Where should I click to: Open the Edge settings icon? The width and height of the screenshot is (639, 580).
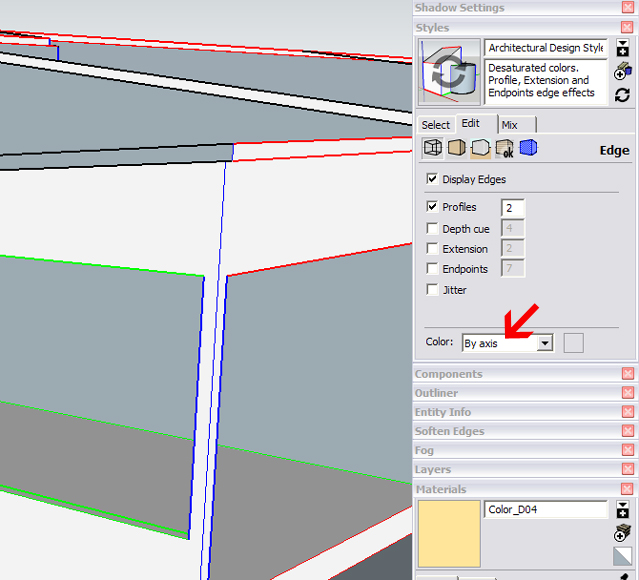[433, 148]
